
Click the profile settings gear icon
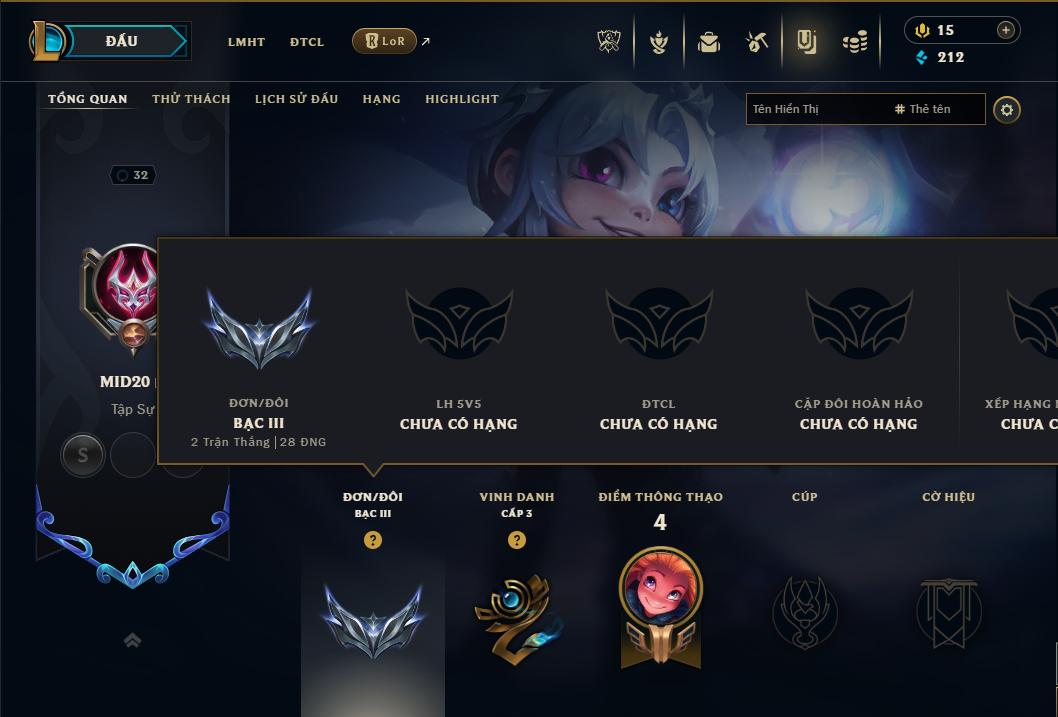pos(1007,109)
